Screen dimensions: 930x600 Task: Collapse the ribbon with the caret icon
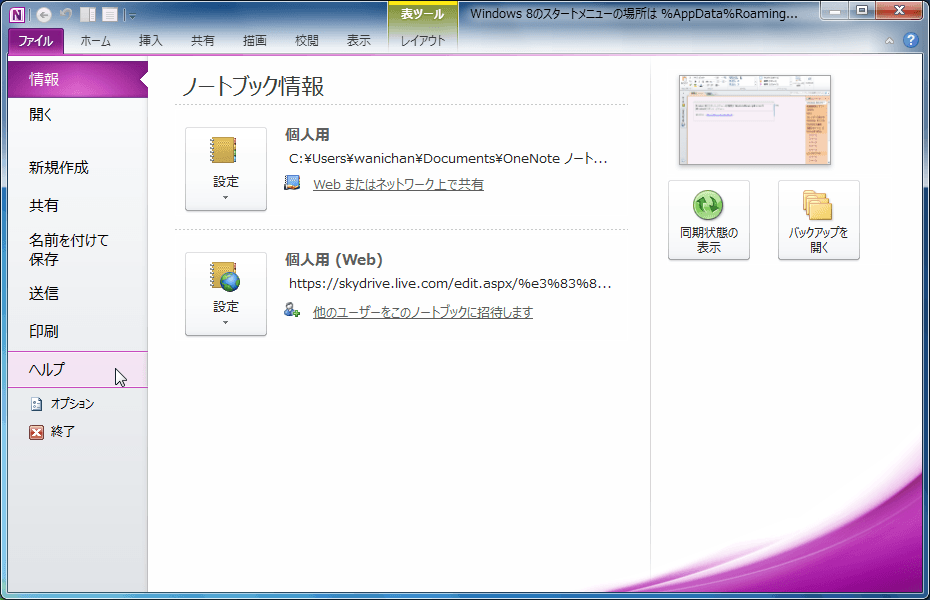coord(889,40)
